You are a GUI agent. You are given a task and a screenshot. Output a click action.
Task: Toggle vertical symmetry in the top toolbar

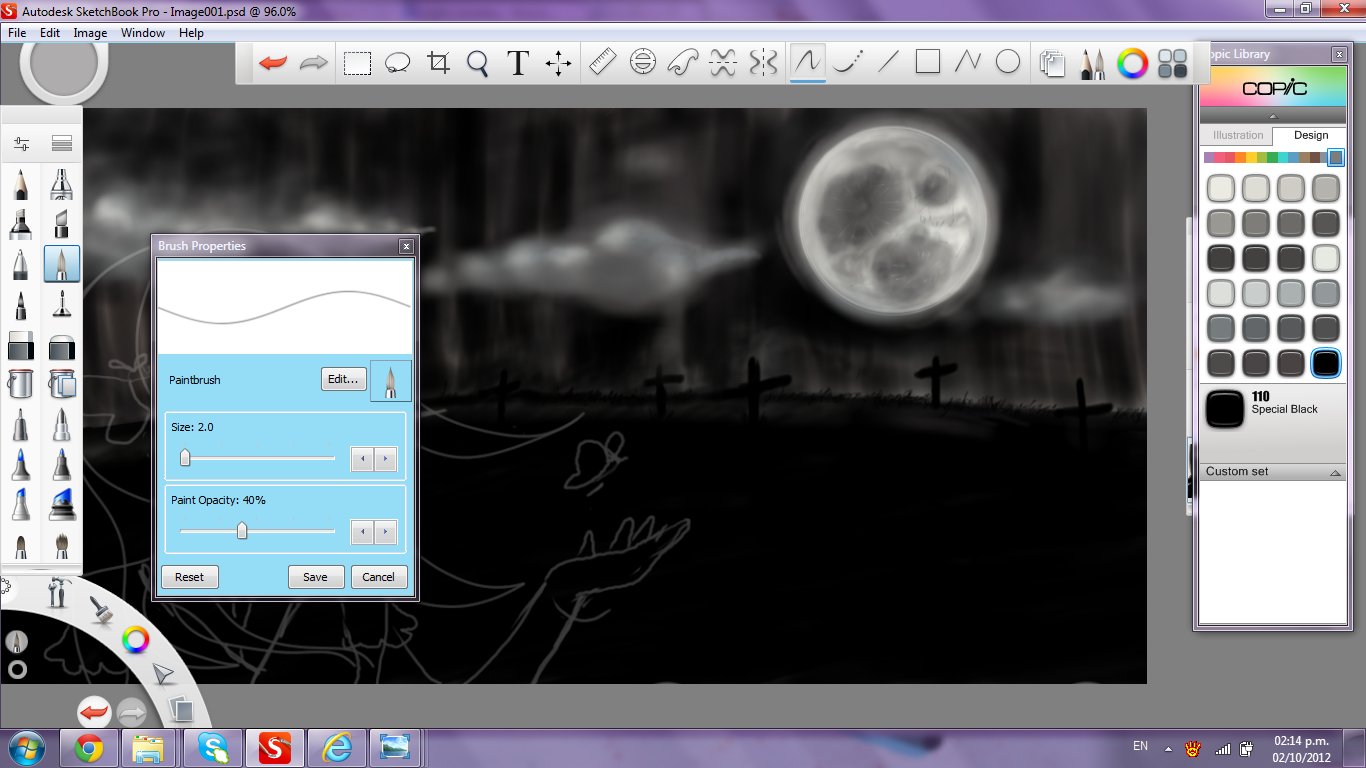pos(763,62)
